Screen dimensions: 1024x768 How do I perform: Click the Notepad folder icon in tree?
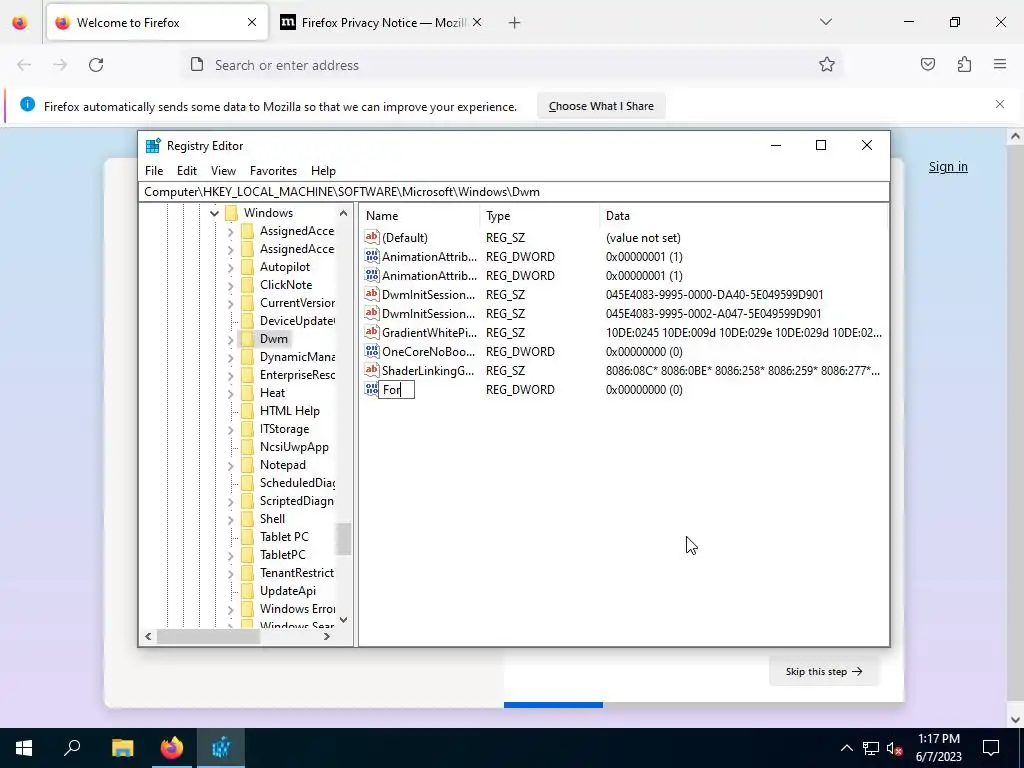[x=247, y=465]
